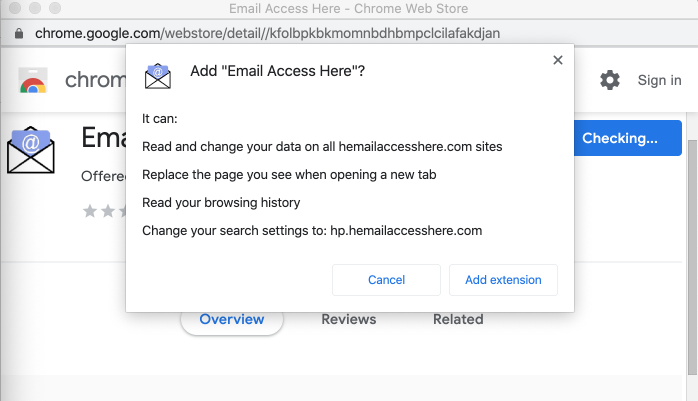Viewport: 698px width, 401px height.
Task: Click the page's vertical scrollbar
Action: tap(692, 250)
